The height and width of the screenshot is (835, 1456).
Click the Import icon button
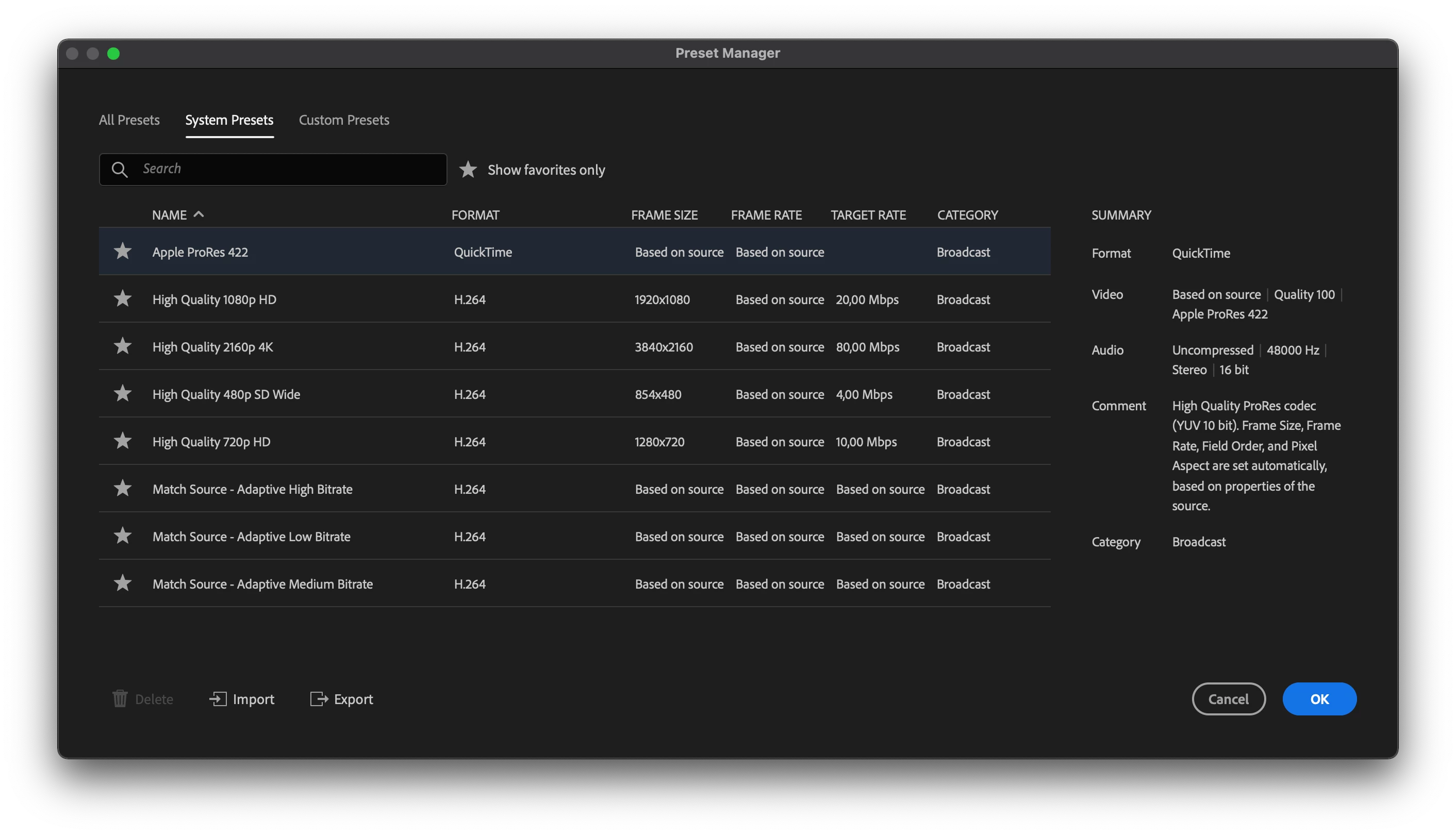click(218, 698)
